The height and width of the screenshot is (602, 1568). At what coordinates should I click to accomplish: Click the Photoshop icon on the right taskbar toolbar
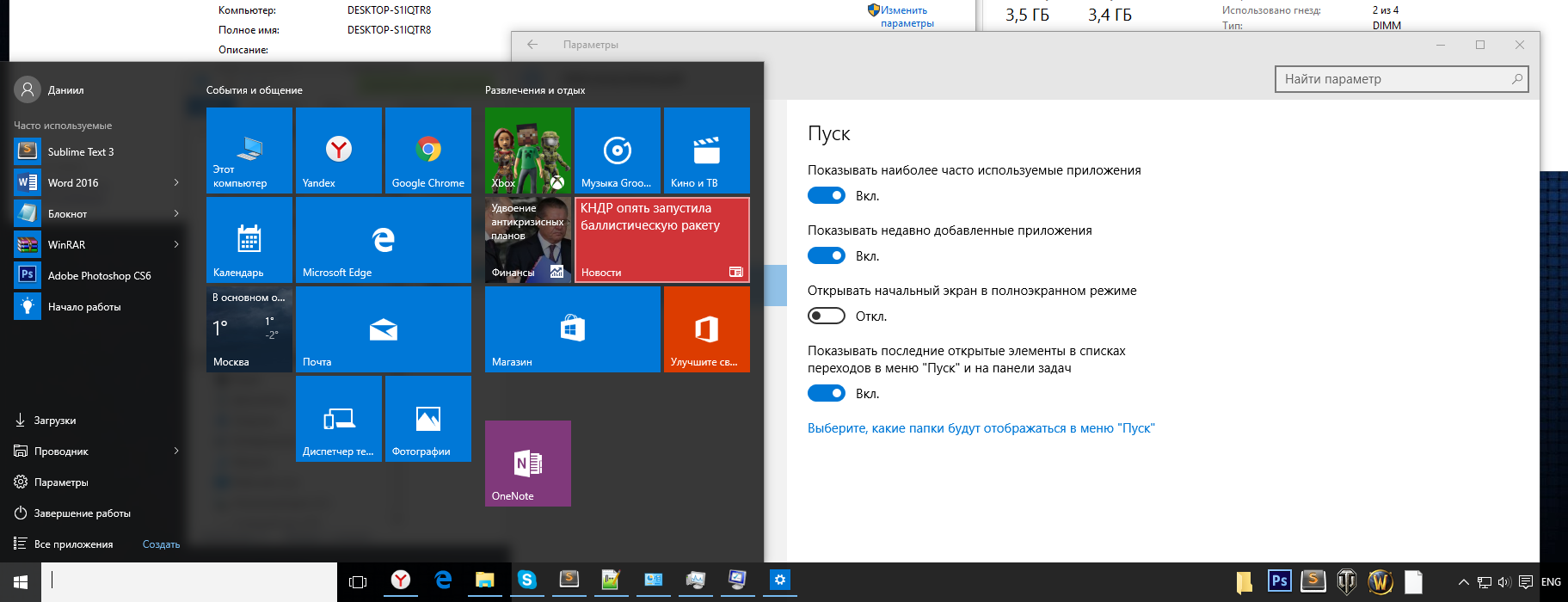[x=1279, y=580]
